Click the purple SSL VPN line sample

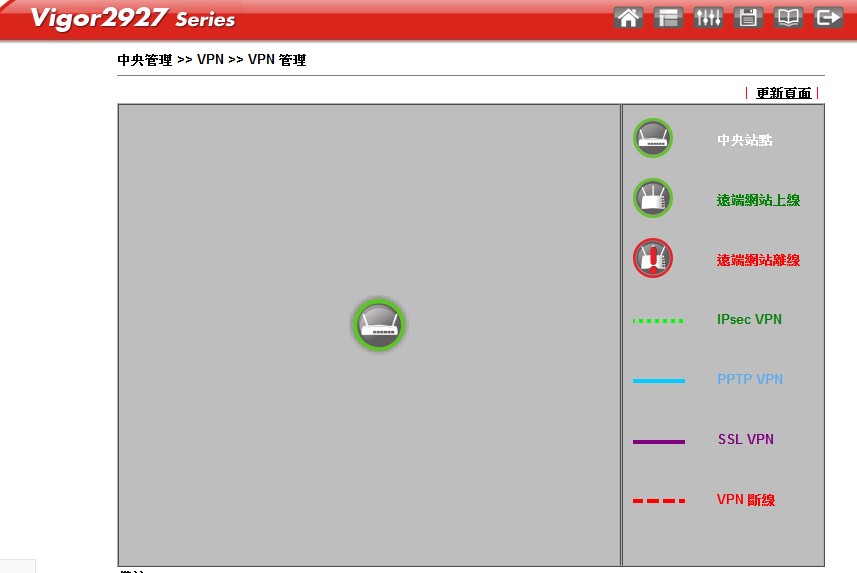[658, 441]
